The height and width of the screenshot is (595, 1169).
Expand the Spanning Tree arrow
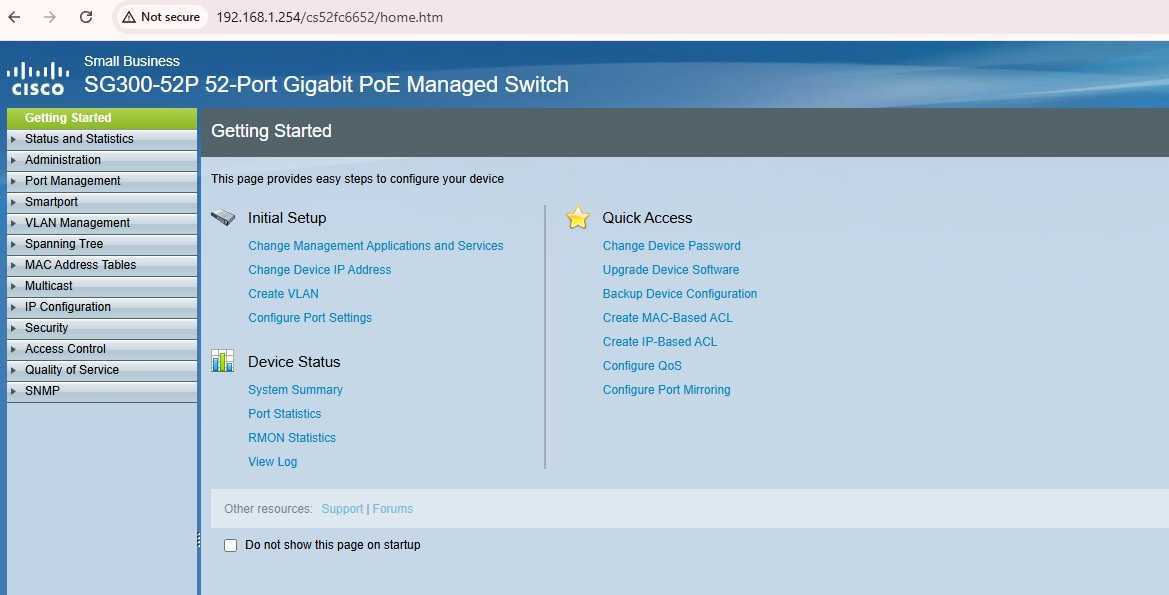[13, 244]
